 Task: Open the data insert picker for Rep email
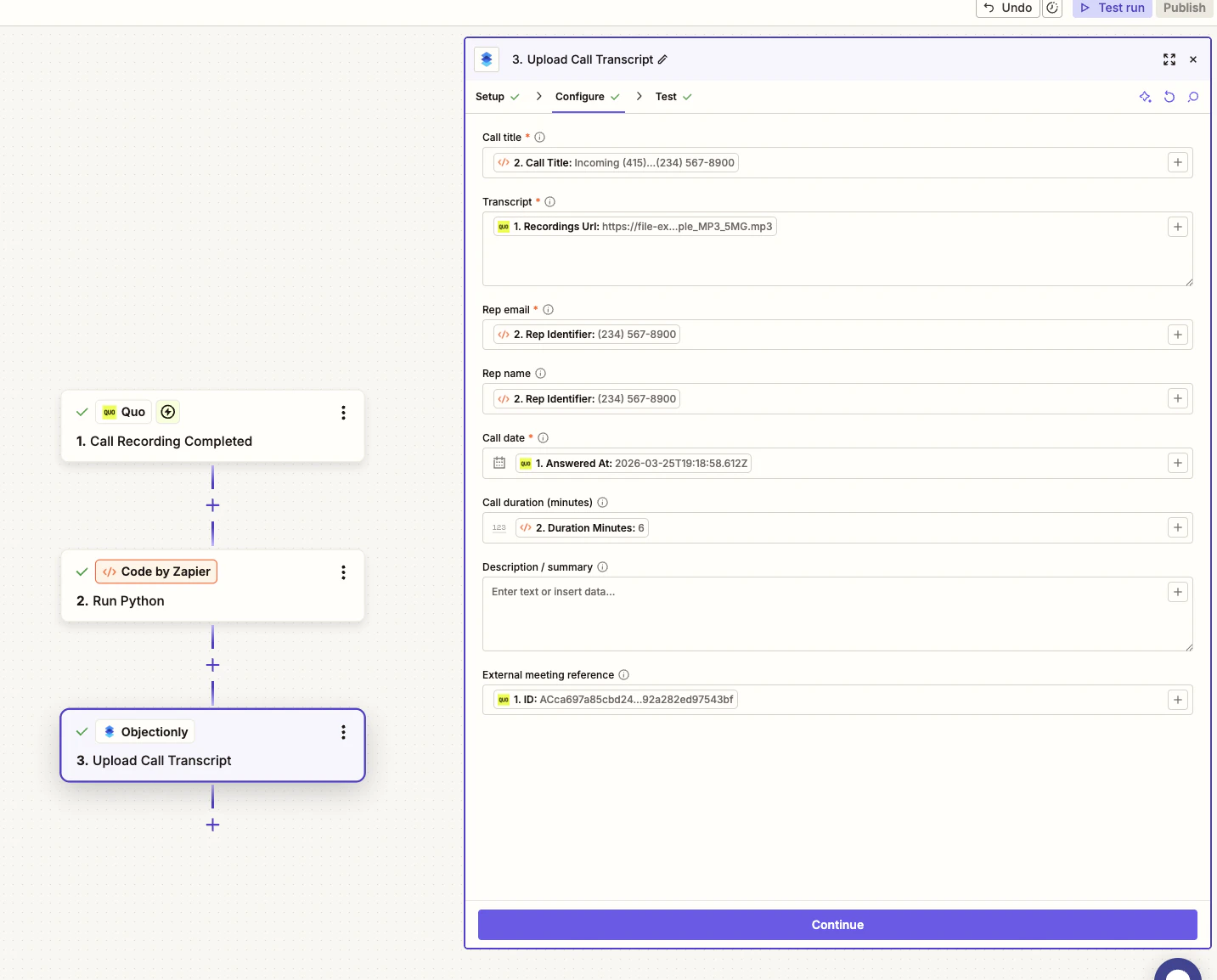(x=1177, y=334)
